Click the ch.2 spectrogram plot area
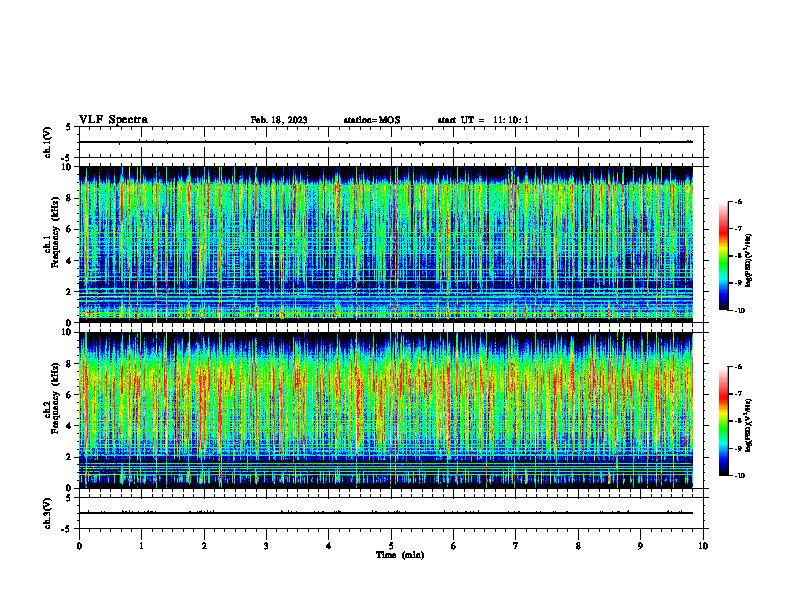Screen dimensions: 792x612 [x=386, y=410]
